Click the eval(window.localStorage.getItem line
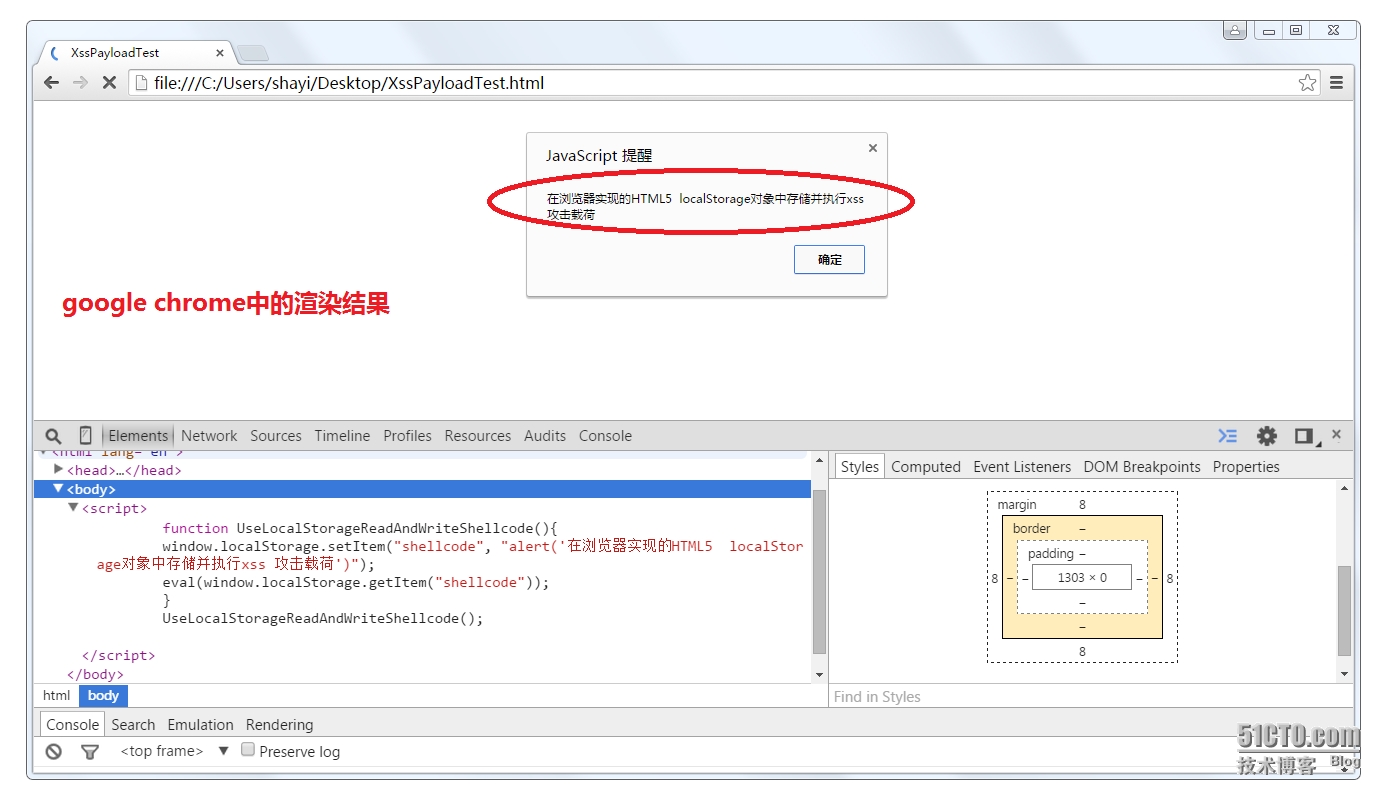 356,582
